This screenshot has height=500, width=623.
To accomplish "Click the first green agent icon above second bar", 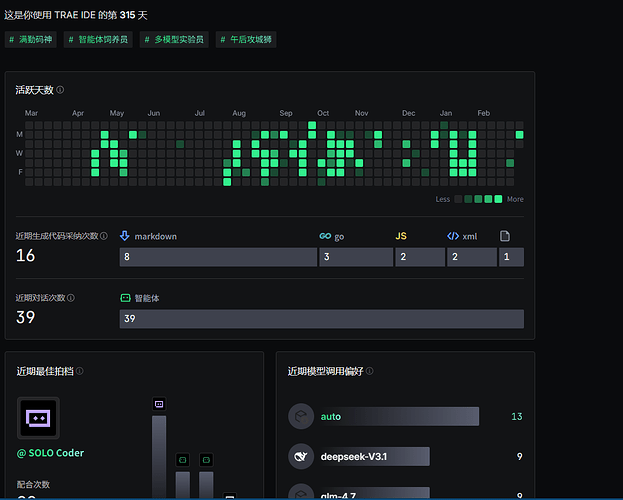I will click(x=183, y=460).
